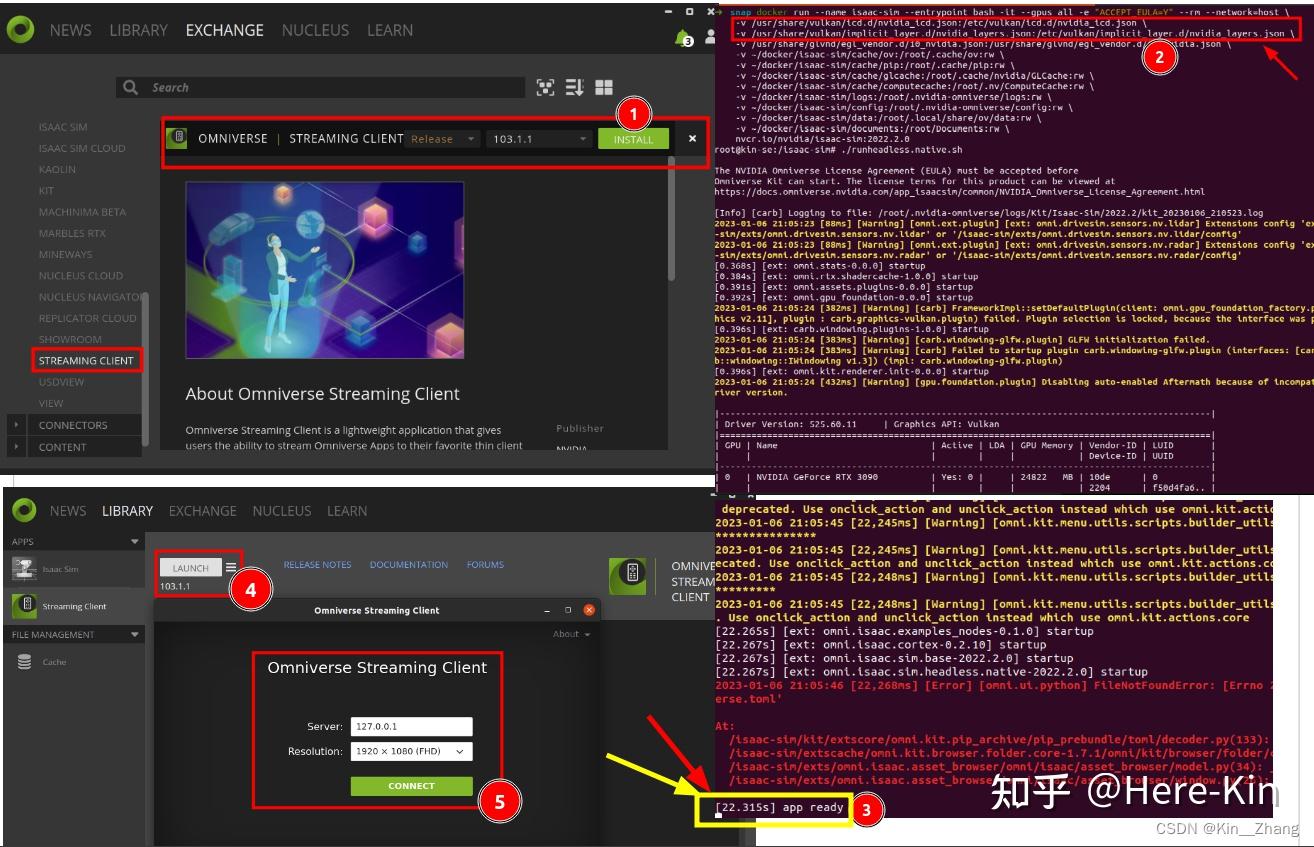Open the LEARN tab
Viewport: 1314px width, 847px height.
pyautogui.click(x=389, y=30)
